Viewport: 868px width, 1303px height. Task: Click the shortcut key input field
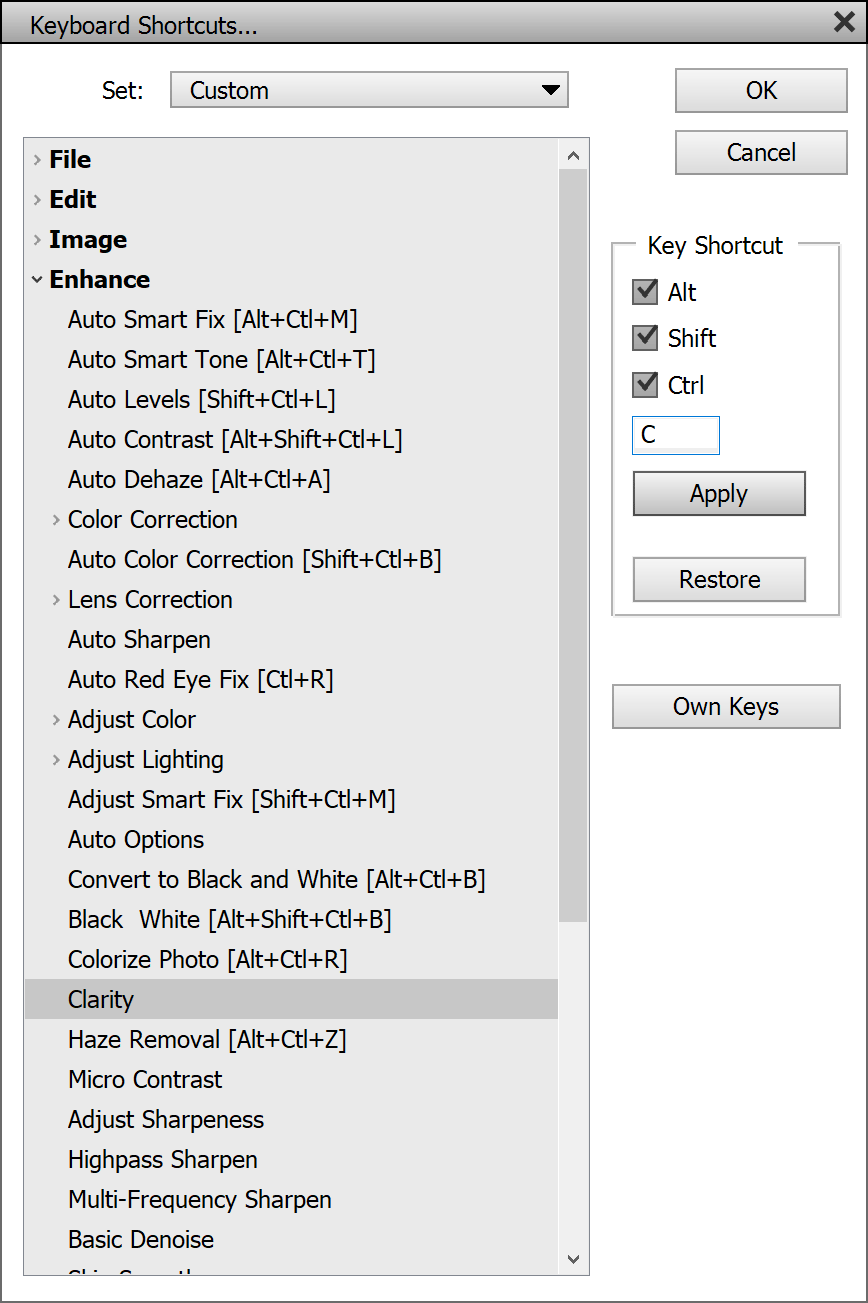[676, 436]
